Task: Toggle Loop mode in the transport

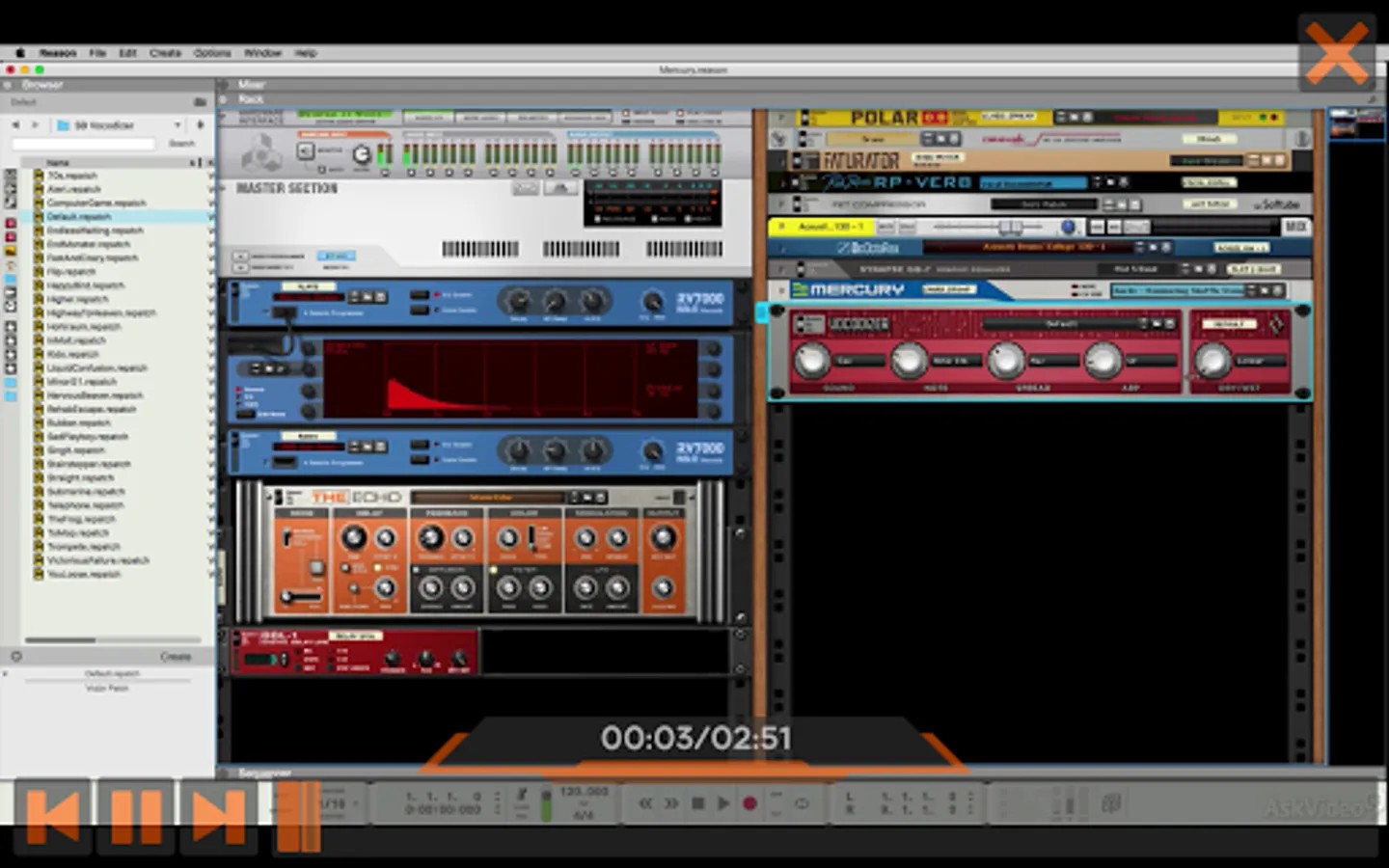Action: pos(802,802)
